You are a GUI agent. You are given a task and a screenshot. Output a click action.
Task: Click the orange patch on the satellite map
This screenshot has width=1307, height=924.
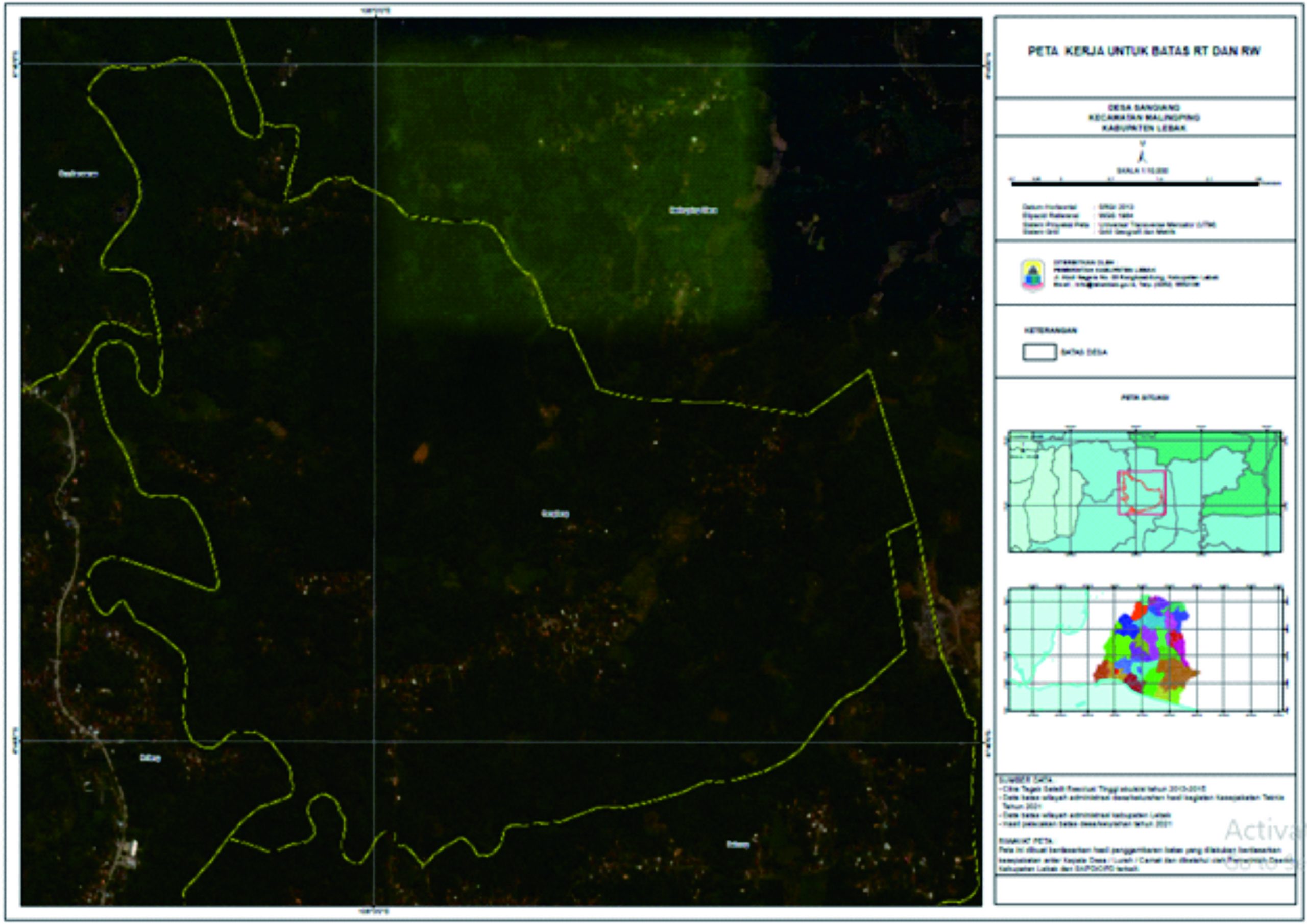click(420, 453)
